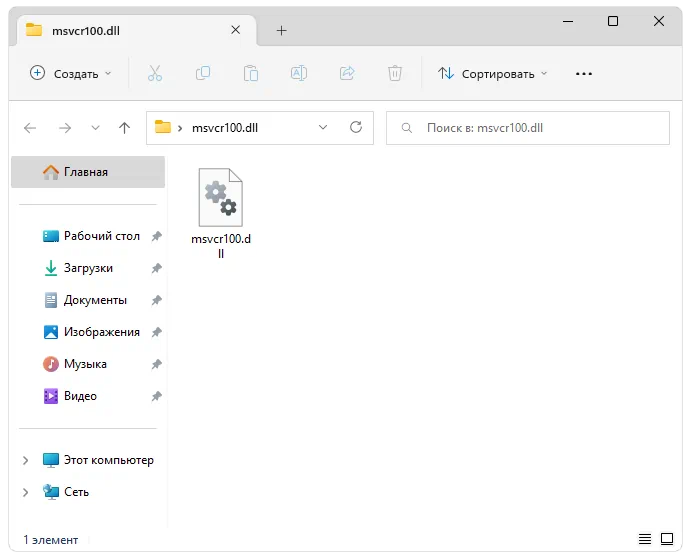688x558 pixels.
Task: Click the pin icon beside Видео
Action: click(157, 396)
